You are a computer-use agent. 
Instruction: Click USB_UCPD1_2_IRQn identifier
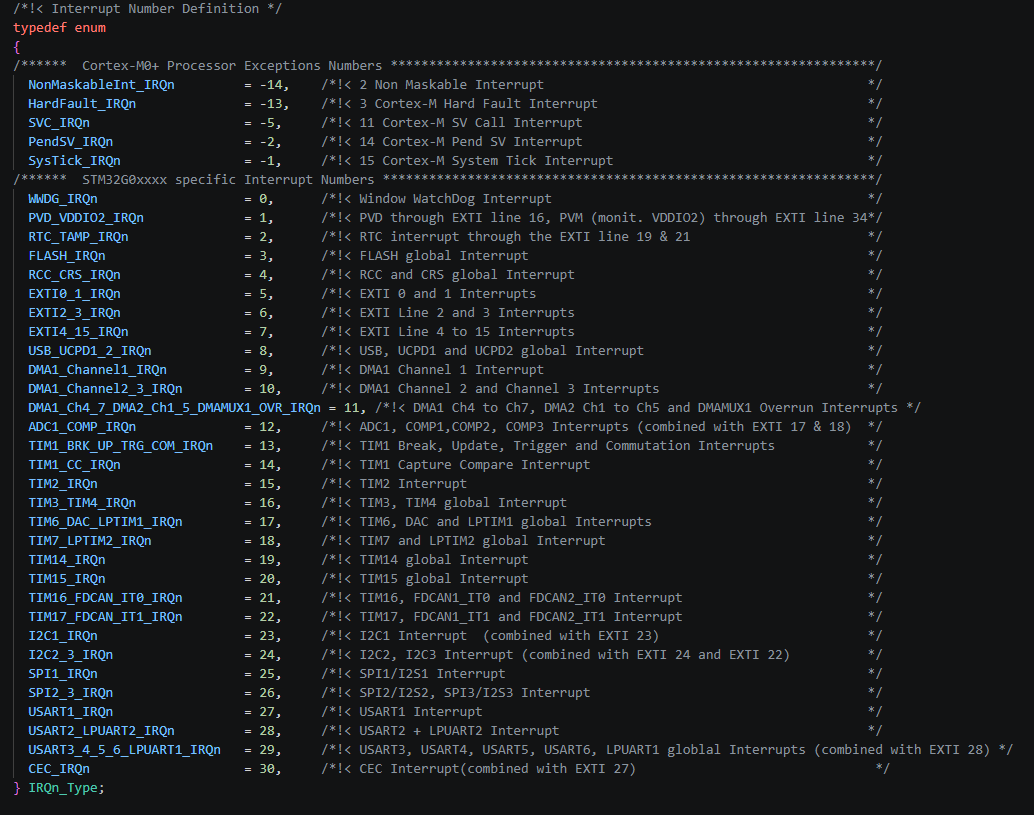click(90, 351)
